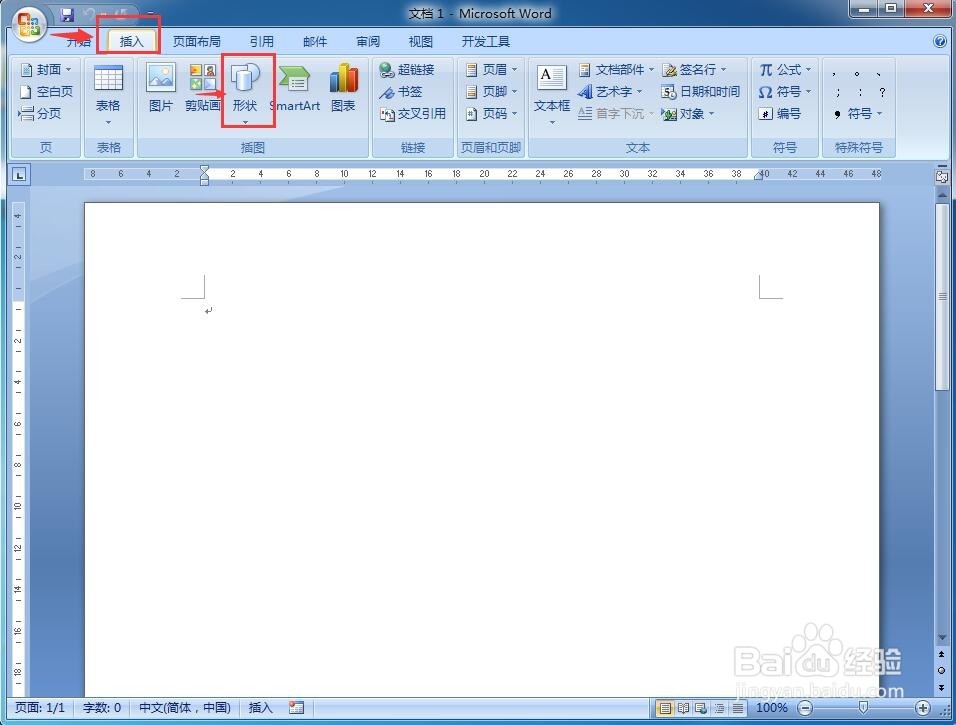Click in the blank document body
Image resolution: width=956 pixels, height=725 pixels.
pyautogui.click(x=482, y=451)
